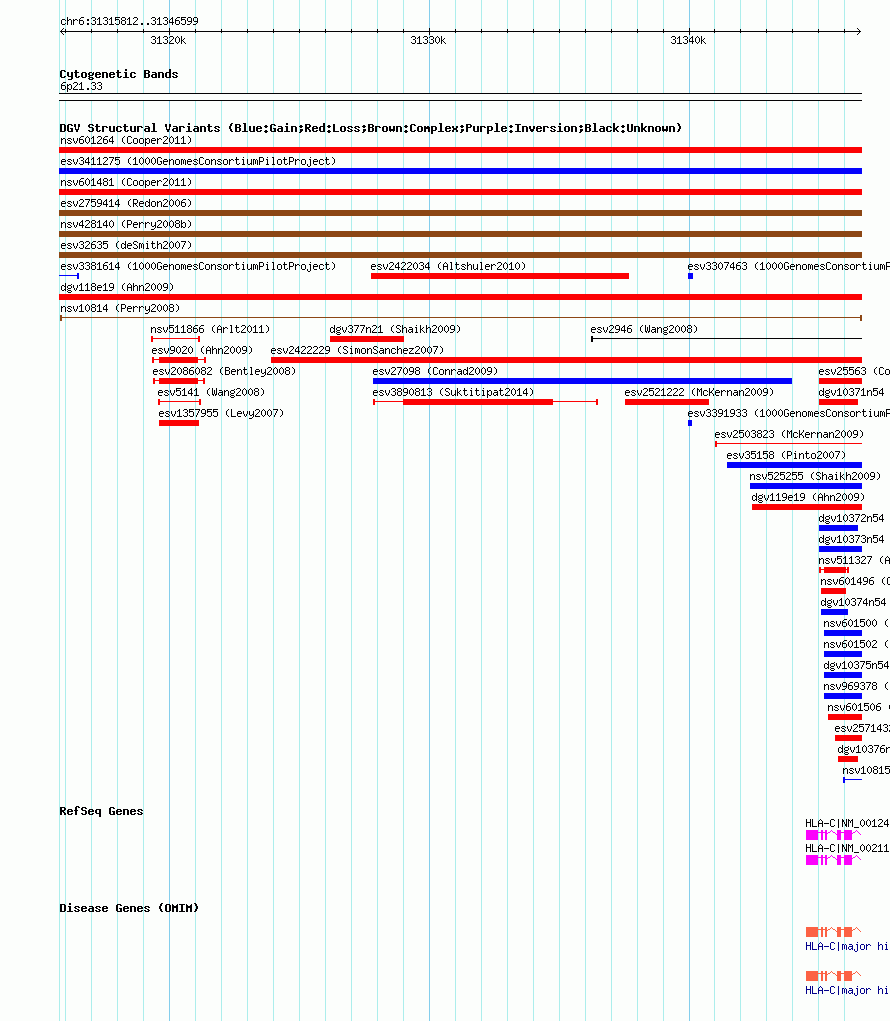
Task: Click the nsv601264 (Cooper2011) variant label
Action: click(x=126, y=141)
